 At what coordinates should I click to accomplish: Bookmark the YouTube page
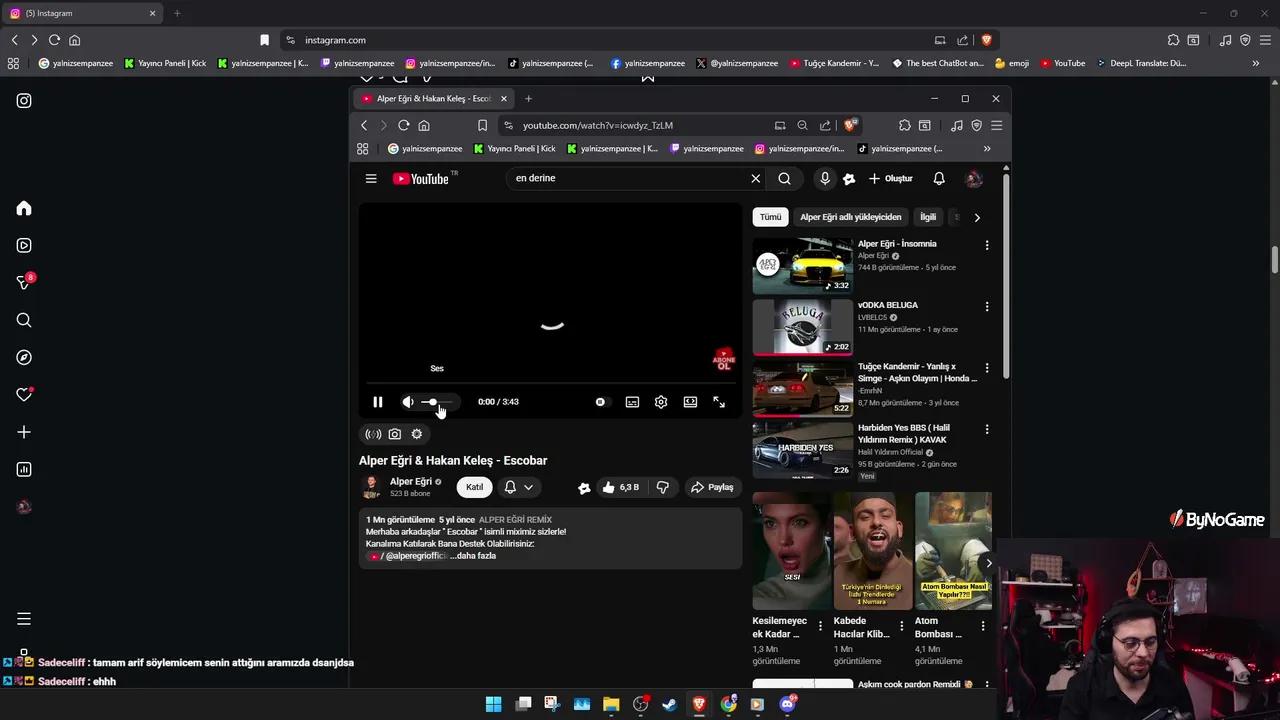point(482,126)
